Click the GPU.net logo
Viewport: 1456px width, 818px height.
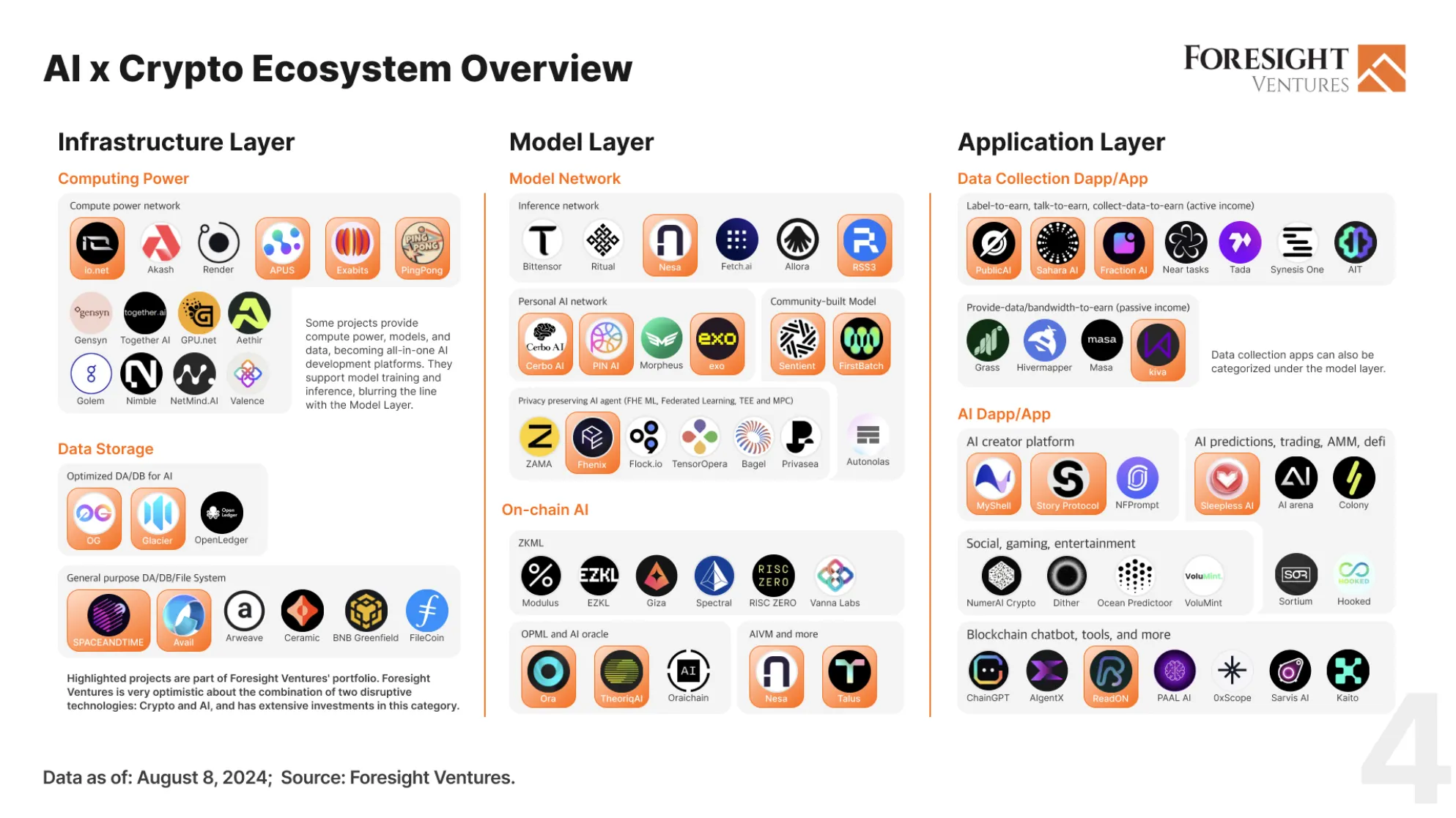pos(199,313)
